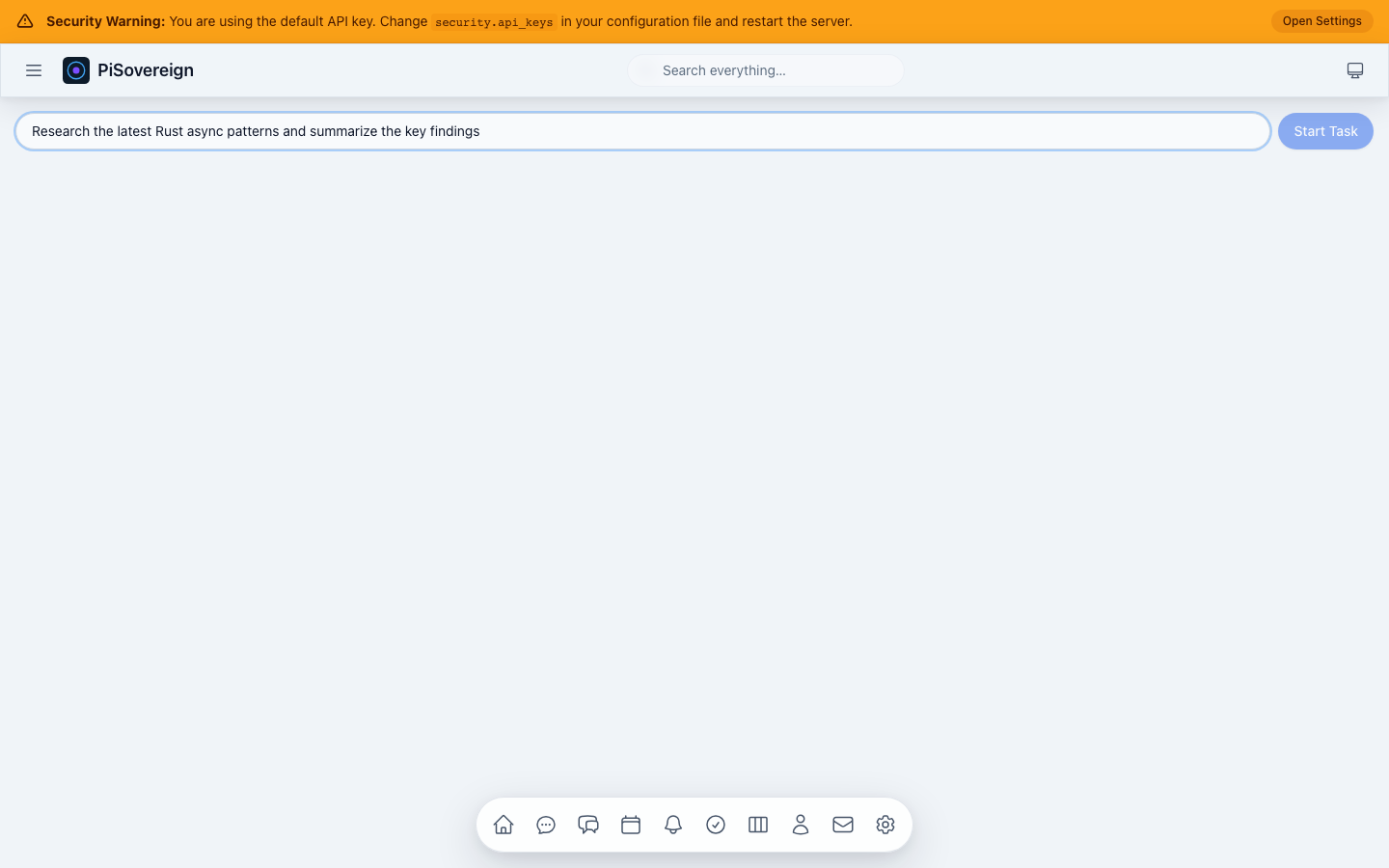1389x868 pixels.
Task: Click inside the search everything field
Action: coord(765,70)
